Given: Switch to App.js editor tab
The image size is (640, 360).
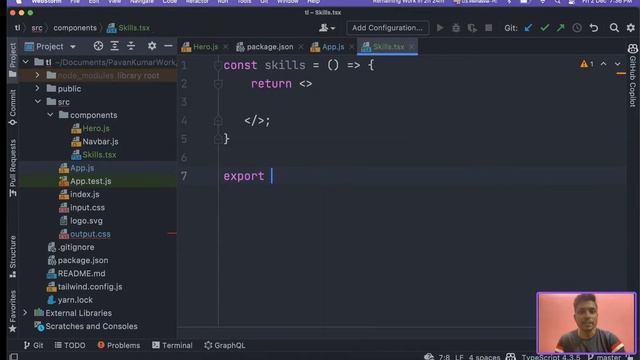Looking at the screenshot, I should [x=333, y=47].
